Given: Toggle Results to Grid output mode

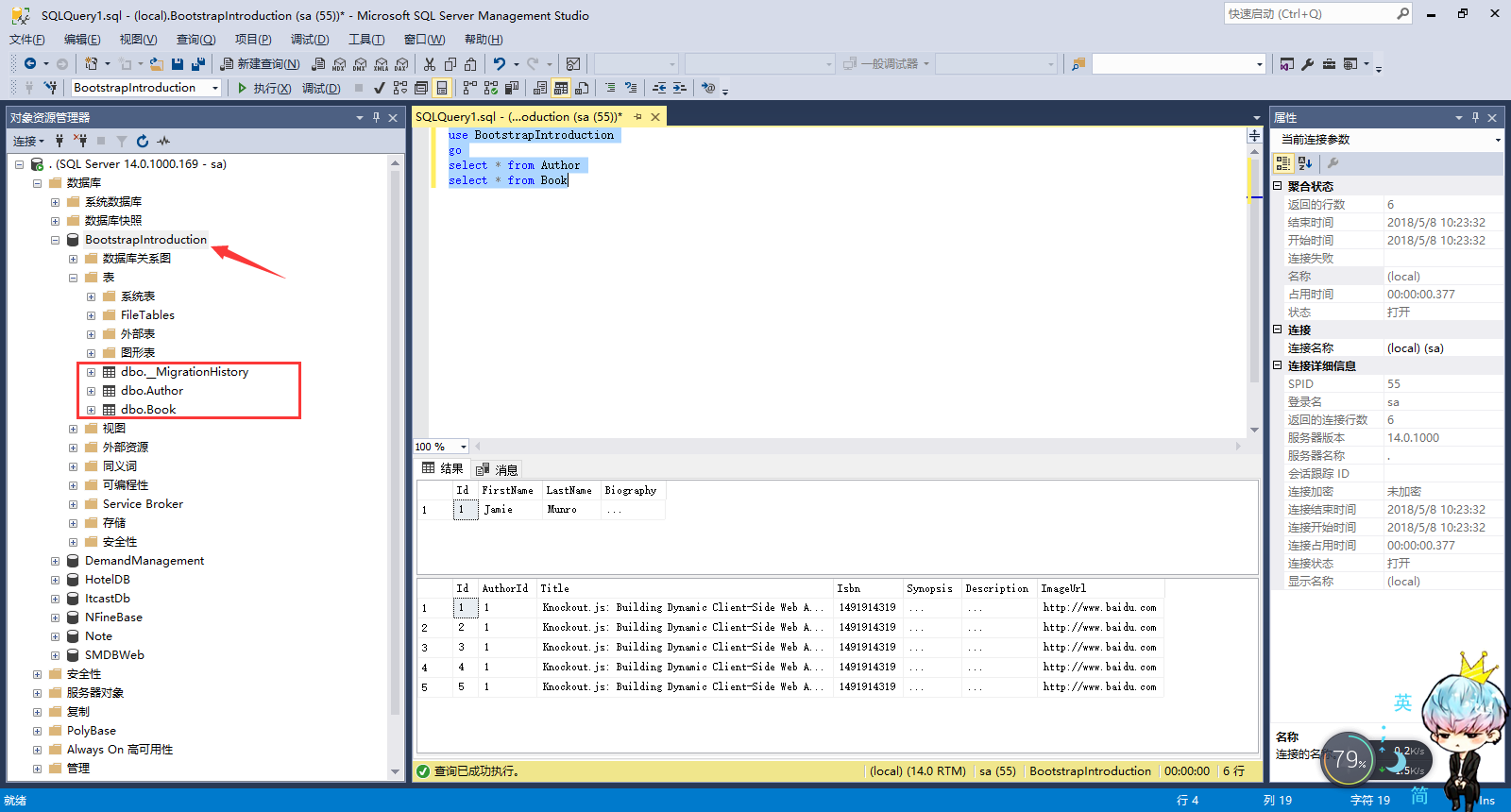Looking at the screenshot, I should pos(561,88).
